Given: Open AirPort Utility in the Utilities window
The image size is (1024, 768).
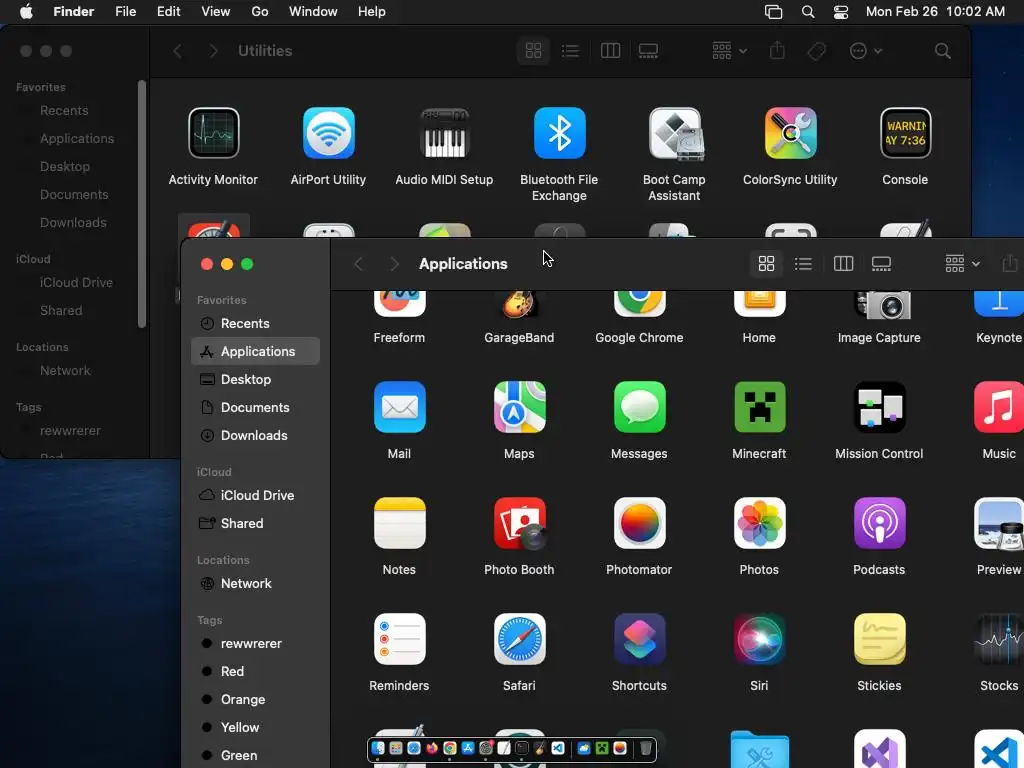Looking at the screenshot, I should pyautogui.click(x=328, y=133).
